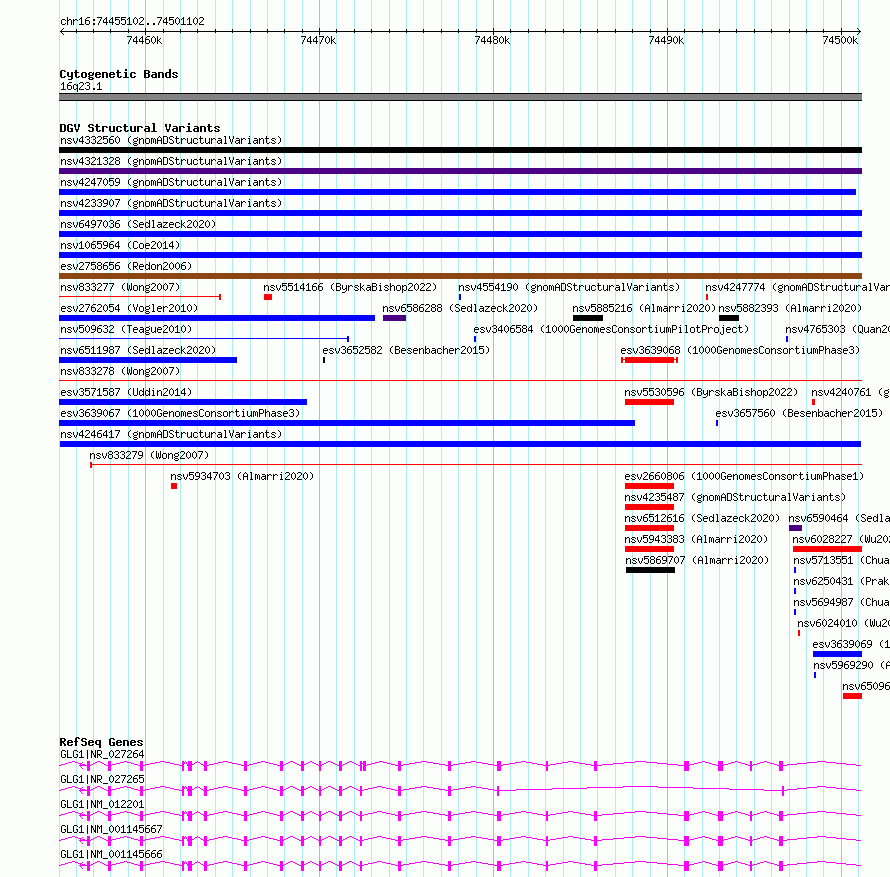This screenshot has width=890, height=877.
Task: Click esv3639069 variant label
Action: (x=851, y=644)
